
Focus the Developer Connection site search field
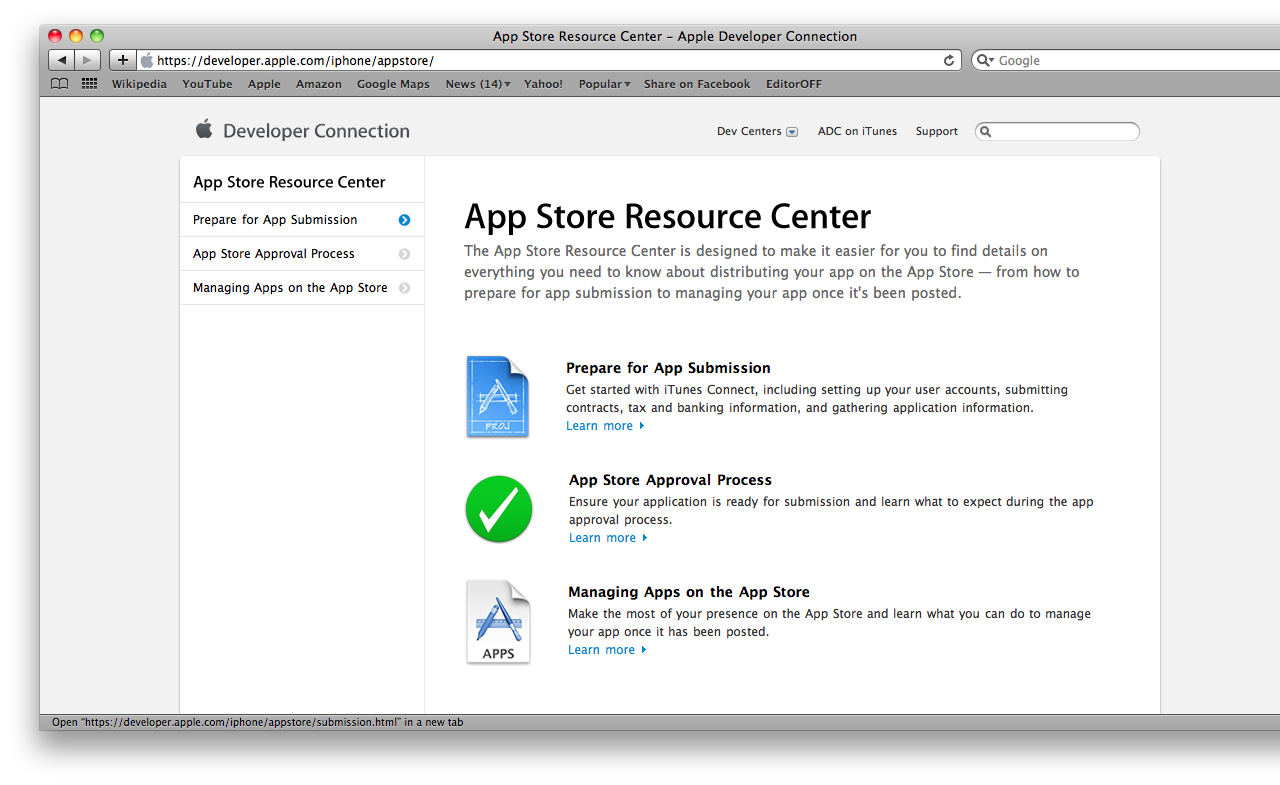point(1057,131)
